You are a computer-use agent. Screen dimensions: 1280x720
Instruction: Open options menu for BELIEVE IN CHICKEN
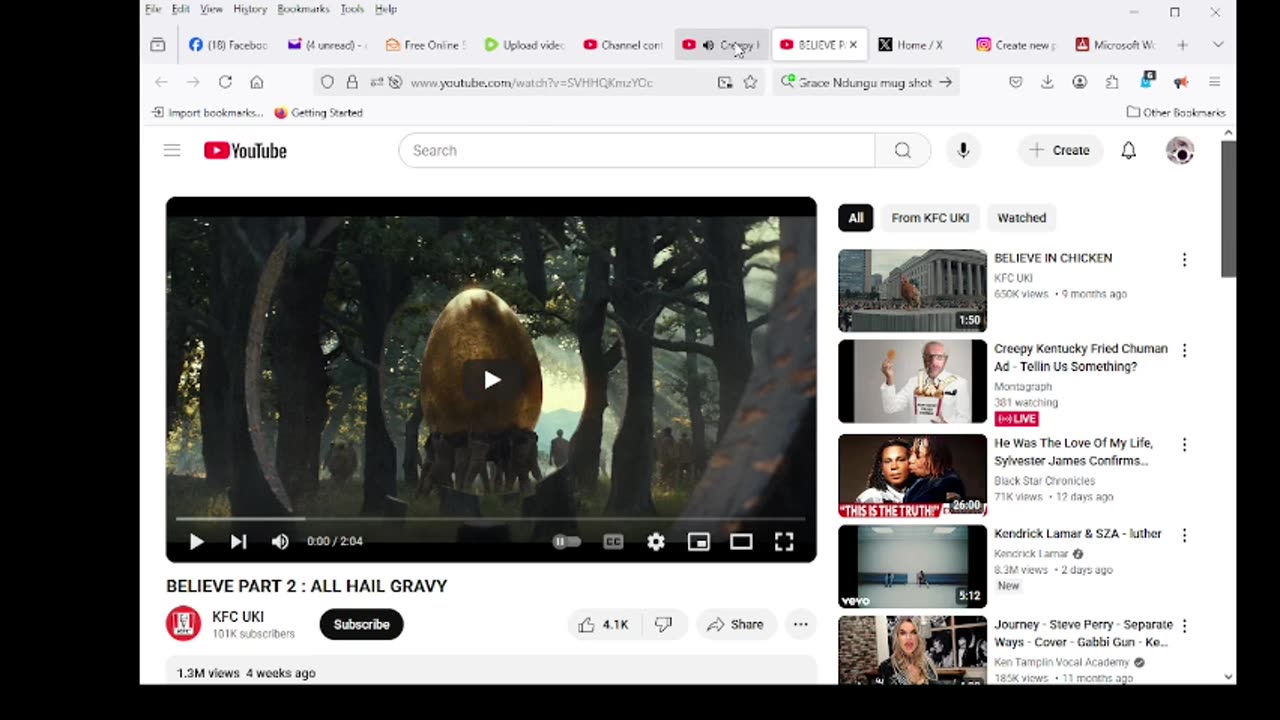[1184, 260]
